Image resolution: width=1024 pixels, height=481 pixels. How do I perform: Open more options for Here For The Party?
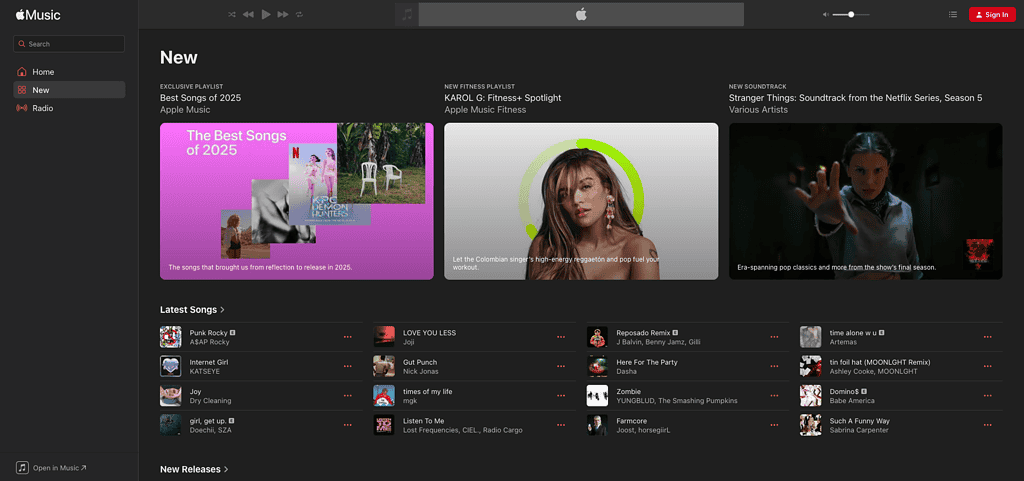pyautogui.click(x=774, y=366)
